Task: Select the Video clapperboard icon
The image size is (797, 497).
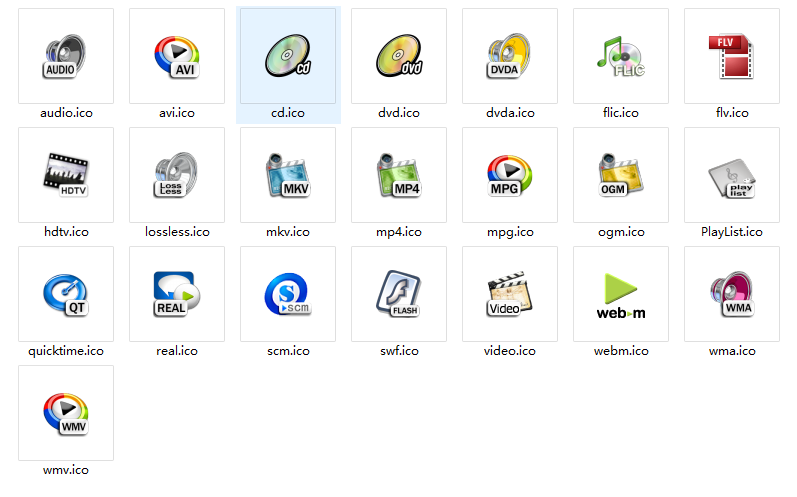Action: point(509,294)
